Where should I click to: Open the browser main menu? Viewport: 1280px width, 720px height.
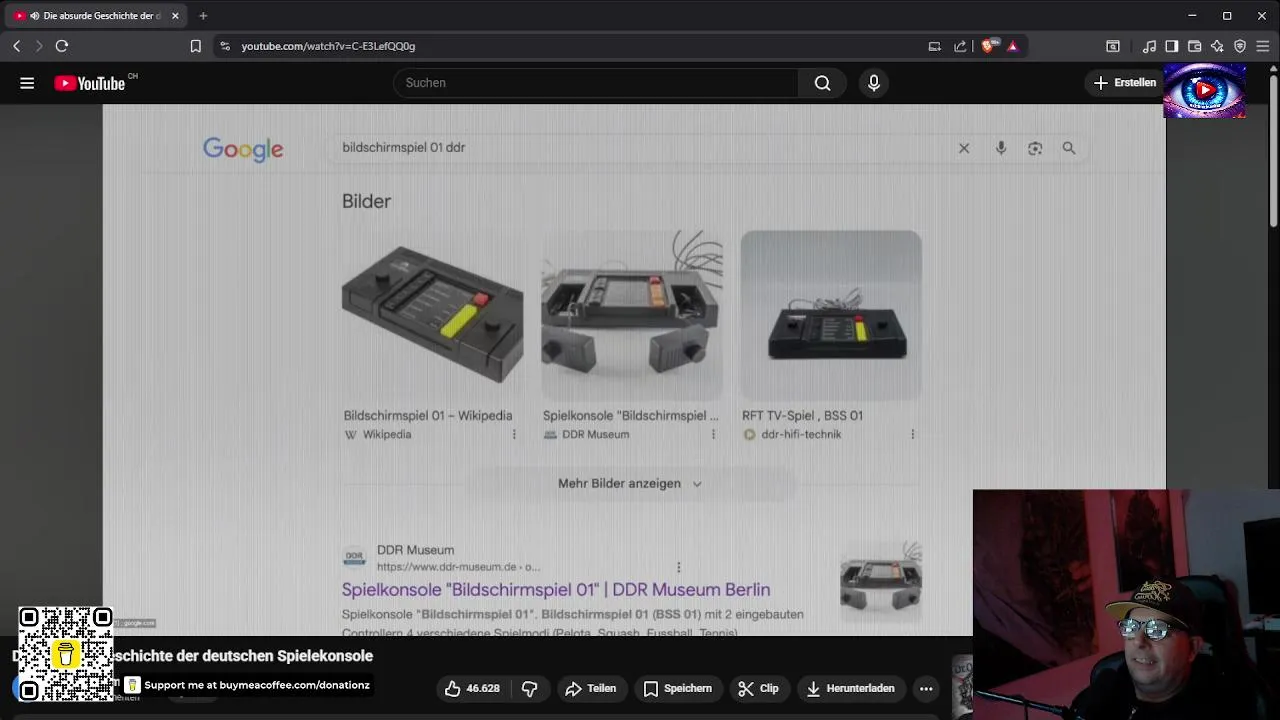coord(1263,46)
